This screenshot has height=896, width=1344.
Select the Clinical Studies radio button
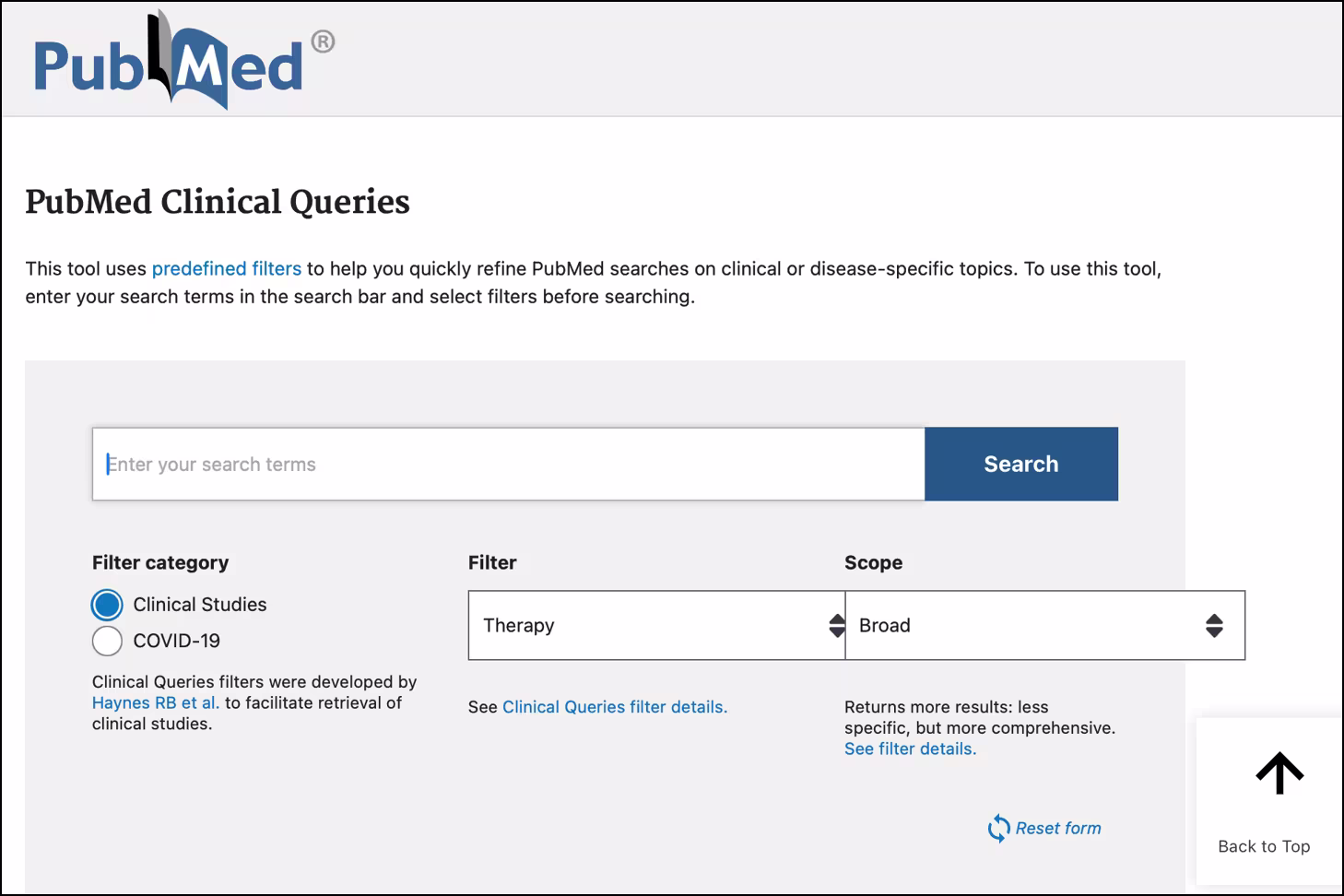point(107,605)
